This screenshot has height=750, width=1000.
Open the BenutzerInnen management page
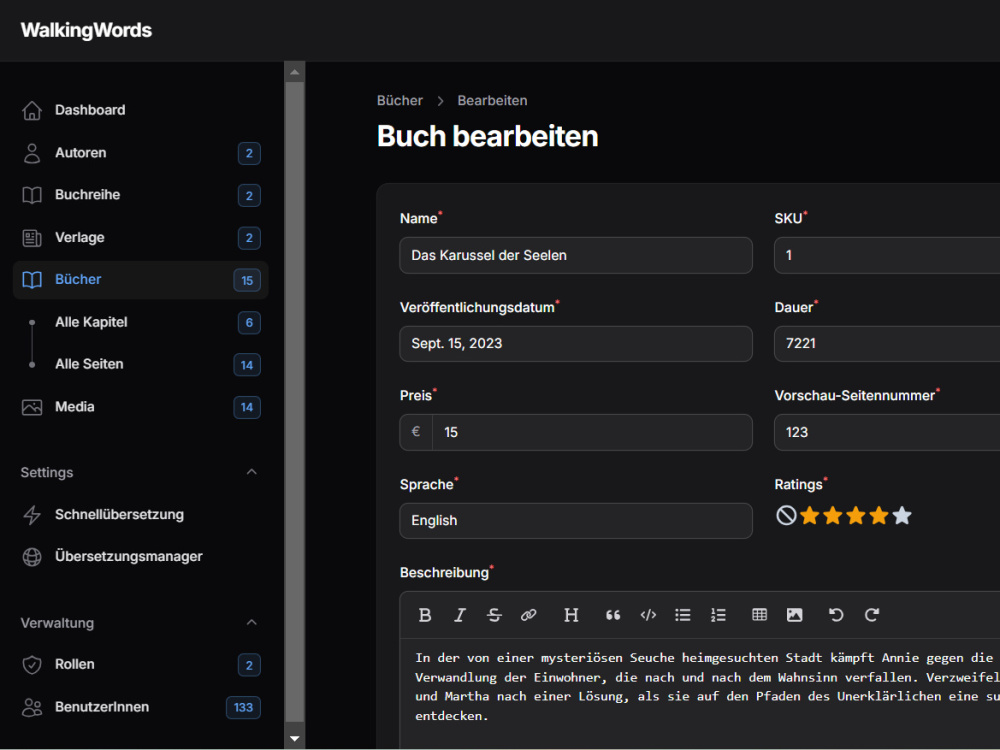140,707
